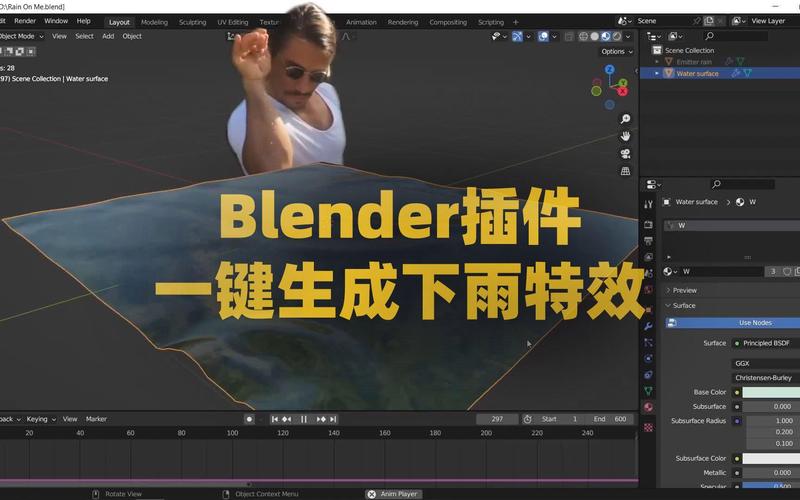This screenshot has height=500, width=800.
Task: Switch to Scripting workspace tab
Action: pos(491,22)
